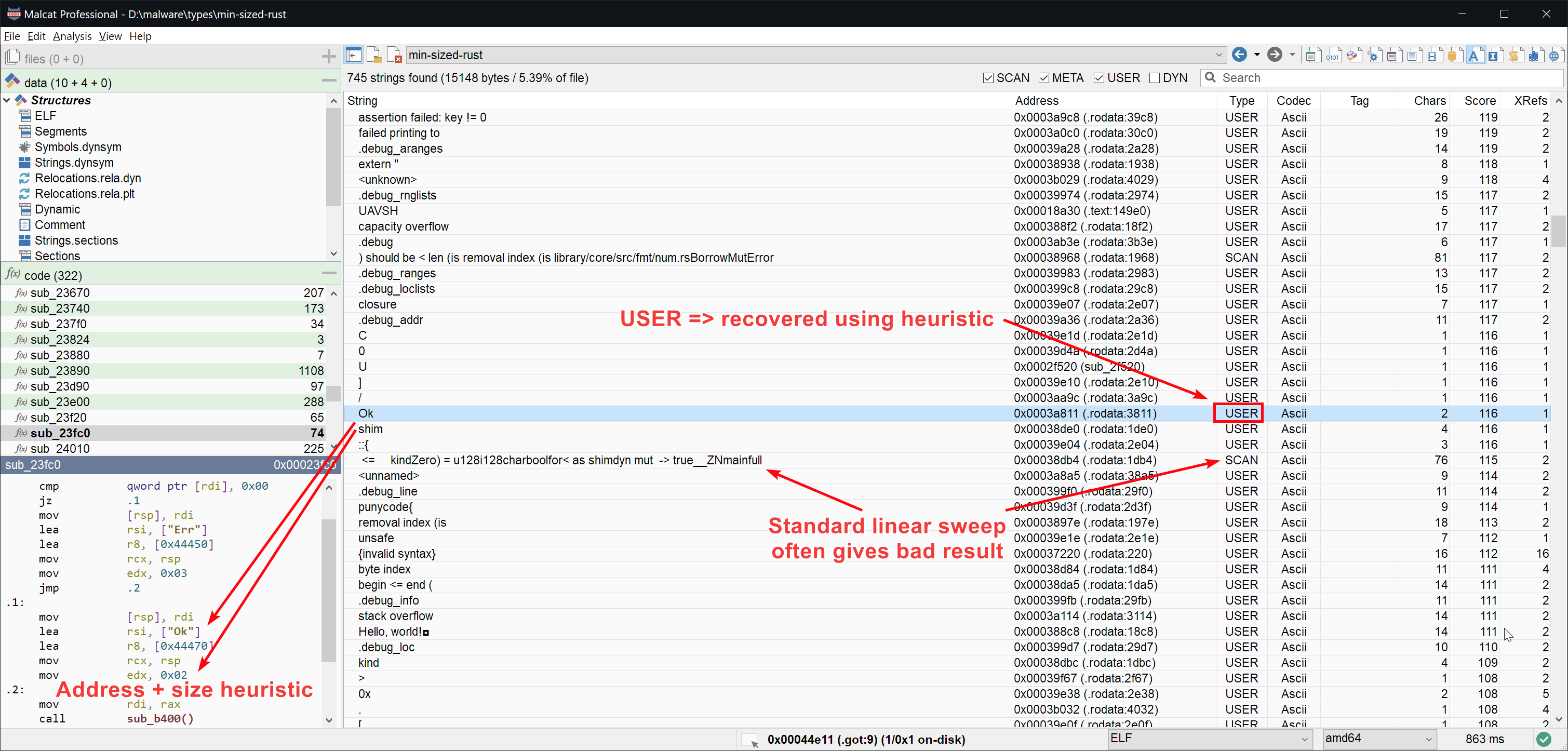Open the summary view toolbar icon
The height and width of the screenshot is (751, 1568).
1313,56
